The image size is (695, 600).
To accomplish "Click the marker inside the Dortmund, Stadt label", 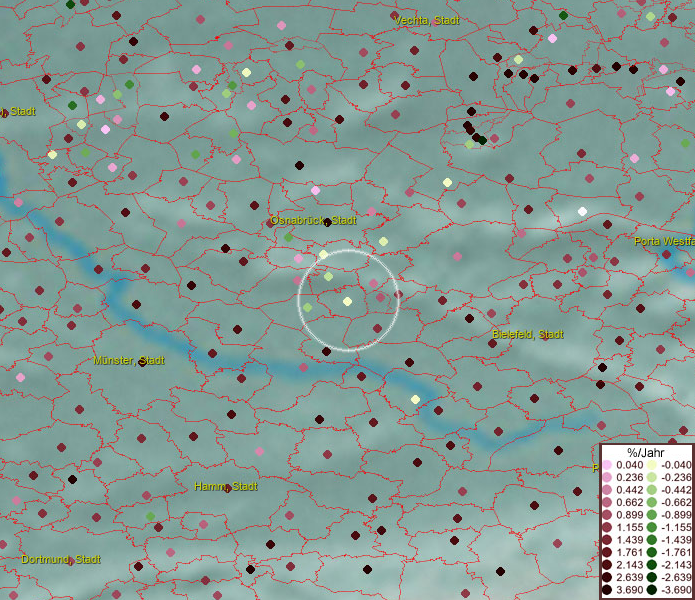I will pos(70,560).
